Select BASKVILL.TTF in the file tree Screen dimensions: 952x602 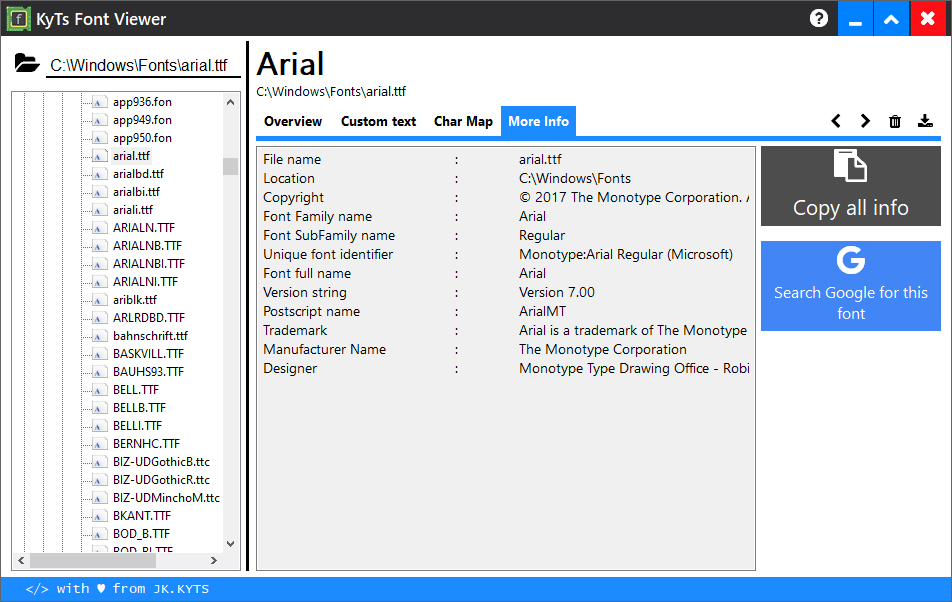(148, 354)
